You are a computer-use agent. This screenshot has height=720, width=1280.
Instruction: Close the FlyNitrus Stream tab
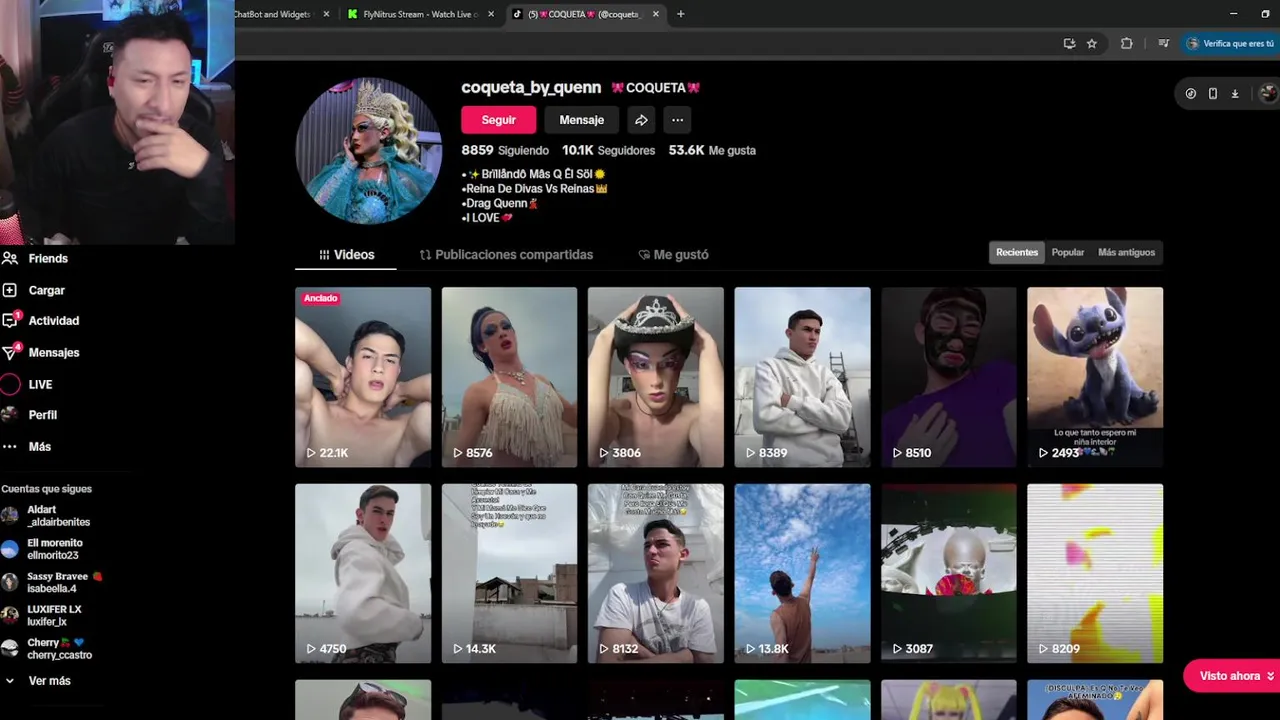[491, 14]
